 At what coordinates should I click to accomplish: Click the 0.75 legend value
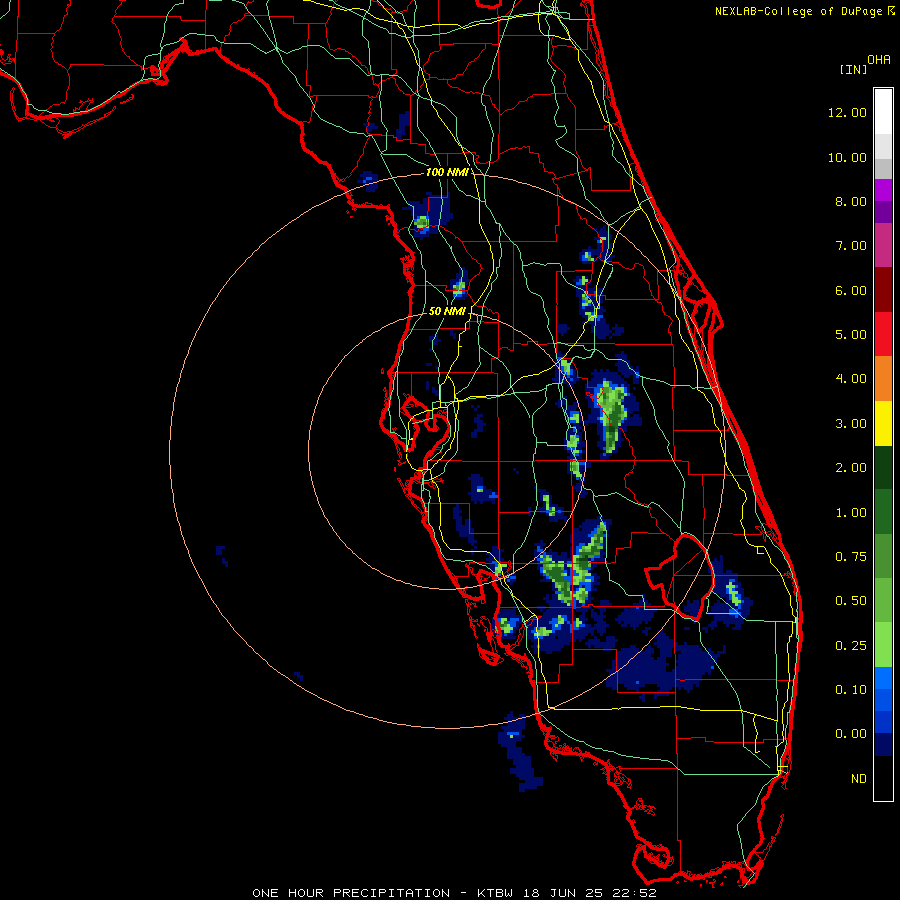click(851, 557)
